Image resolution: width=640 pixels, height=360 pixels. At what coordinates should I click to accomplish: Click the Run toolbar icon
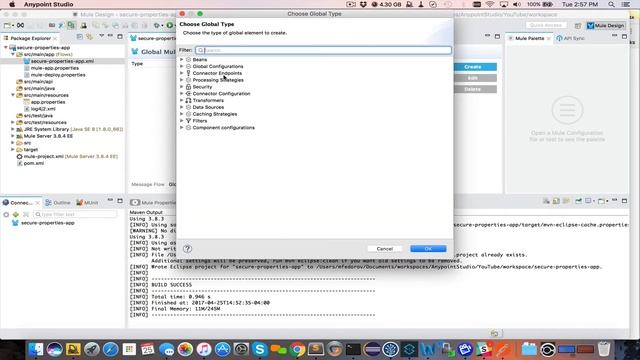point(170,25)
